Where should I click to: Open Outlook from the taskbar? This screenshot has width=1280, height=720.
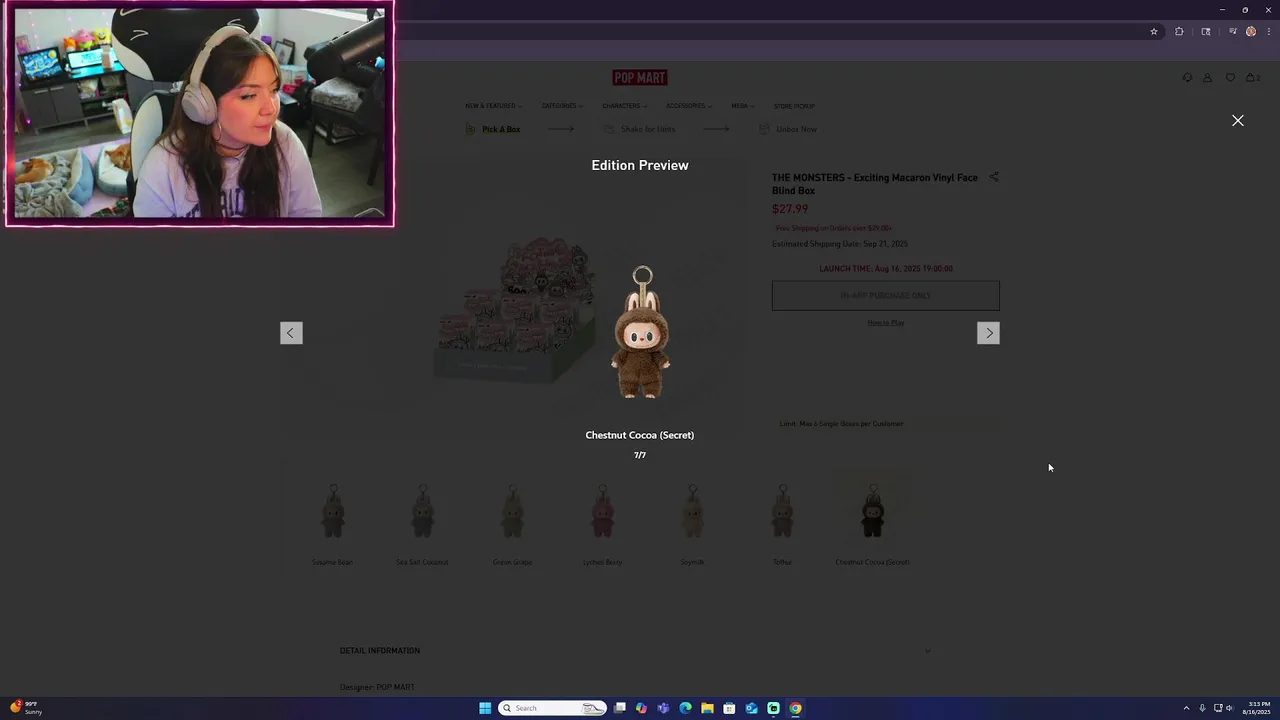(x=751, y=708)
